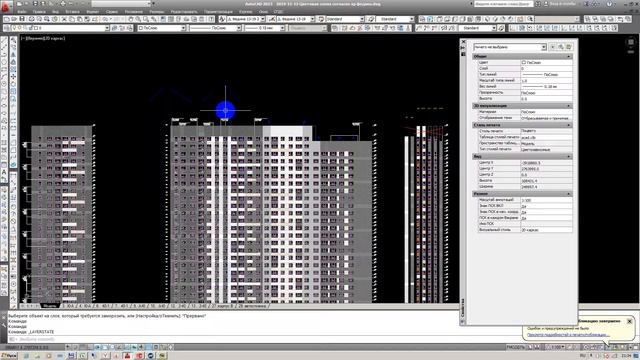Open the Вставка menu
The image size is (640, 360).
point(72,12)
